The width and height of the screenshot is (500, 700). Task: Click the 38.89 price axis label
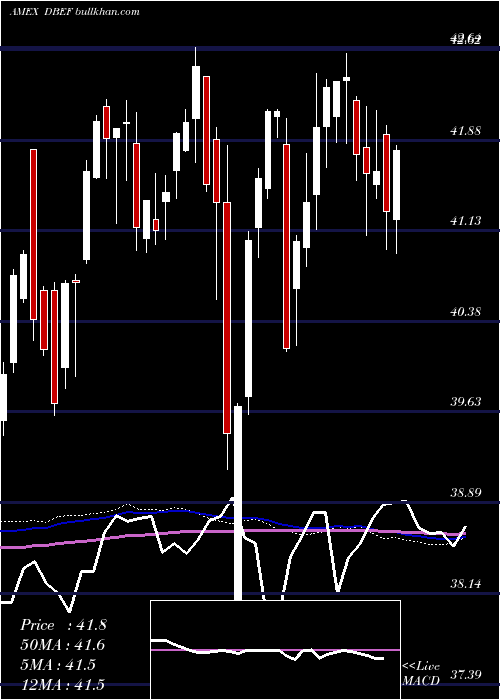[x=466, y=493]
